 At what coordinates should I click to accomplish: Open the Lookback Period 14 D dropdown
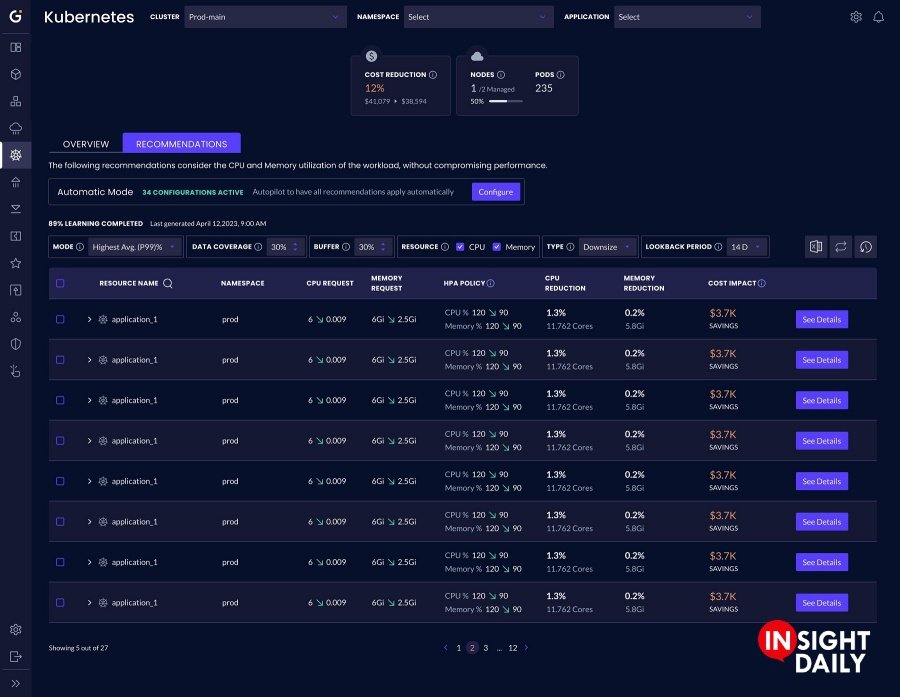[x=747, y=247]
